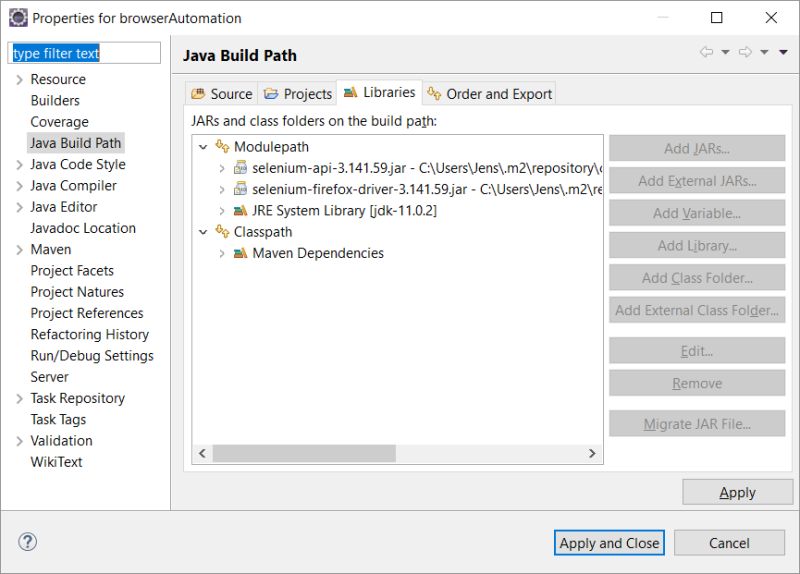Click the forward navigation arrow icon

pyautogui.click(x=745, y=52)
